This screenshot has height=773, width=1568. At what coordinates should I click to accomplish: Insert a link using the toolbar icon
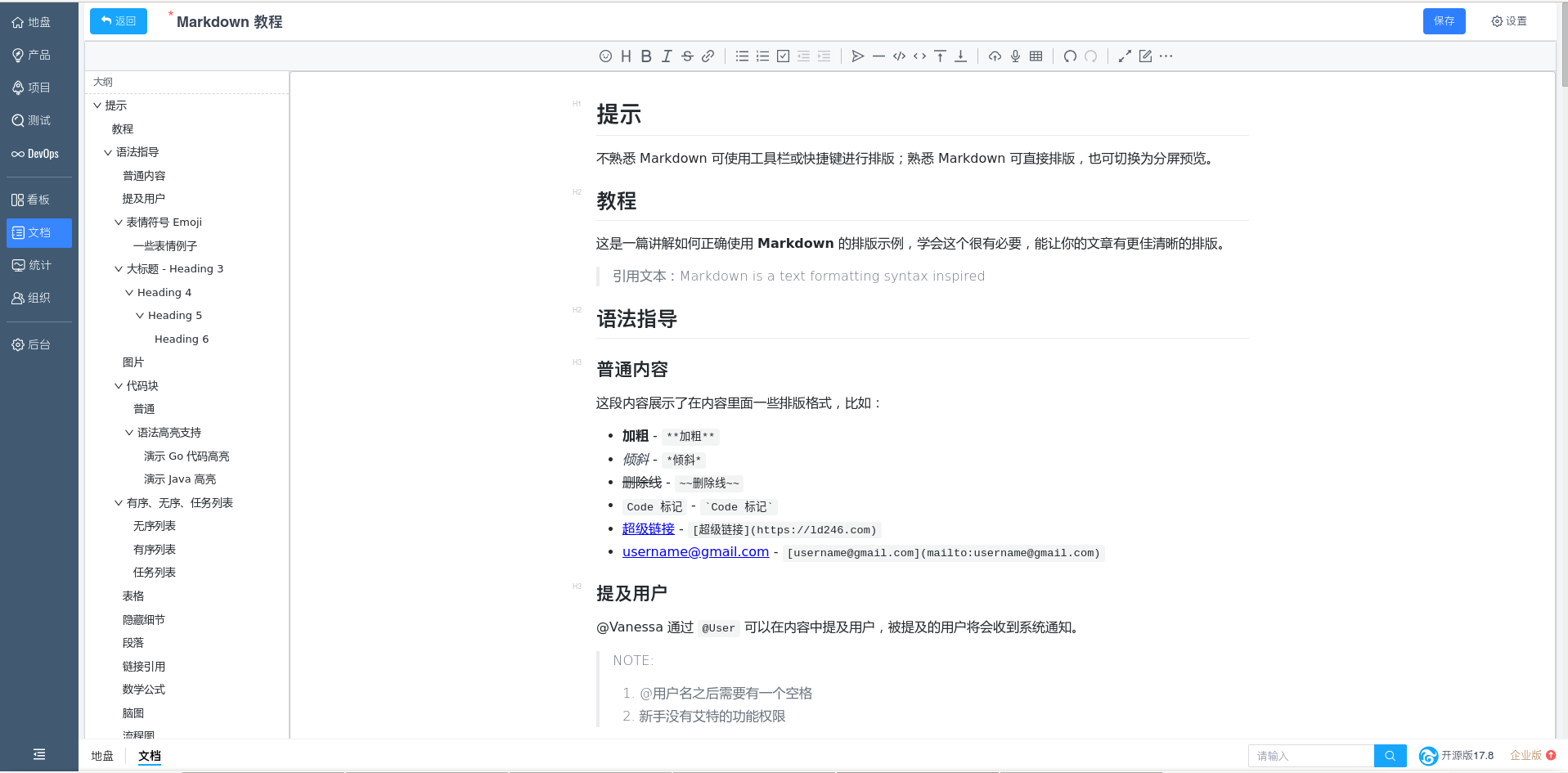tap(708, 56)
